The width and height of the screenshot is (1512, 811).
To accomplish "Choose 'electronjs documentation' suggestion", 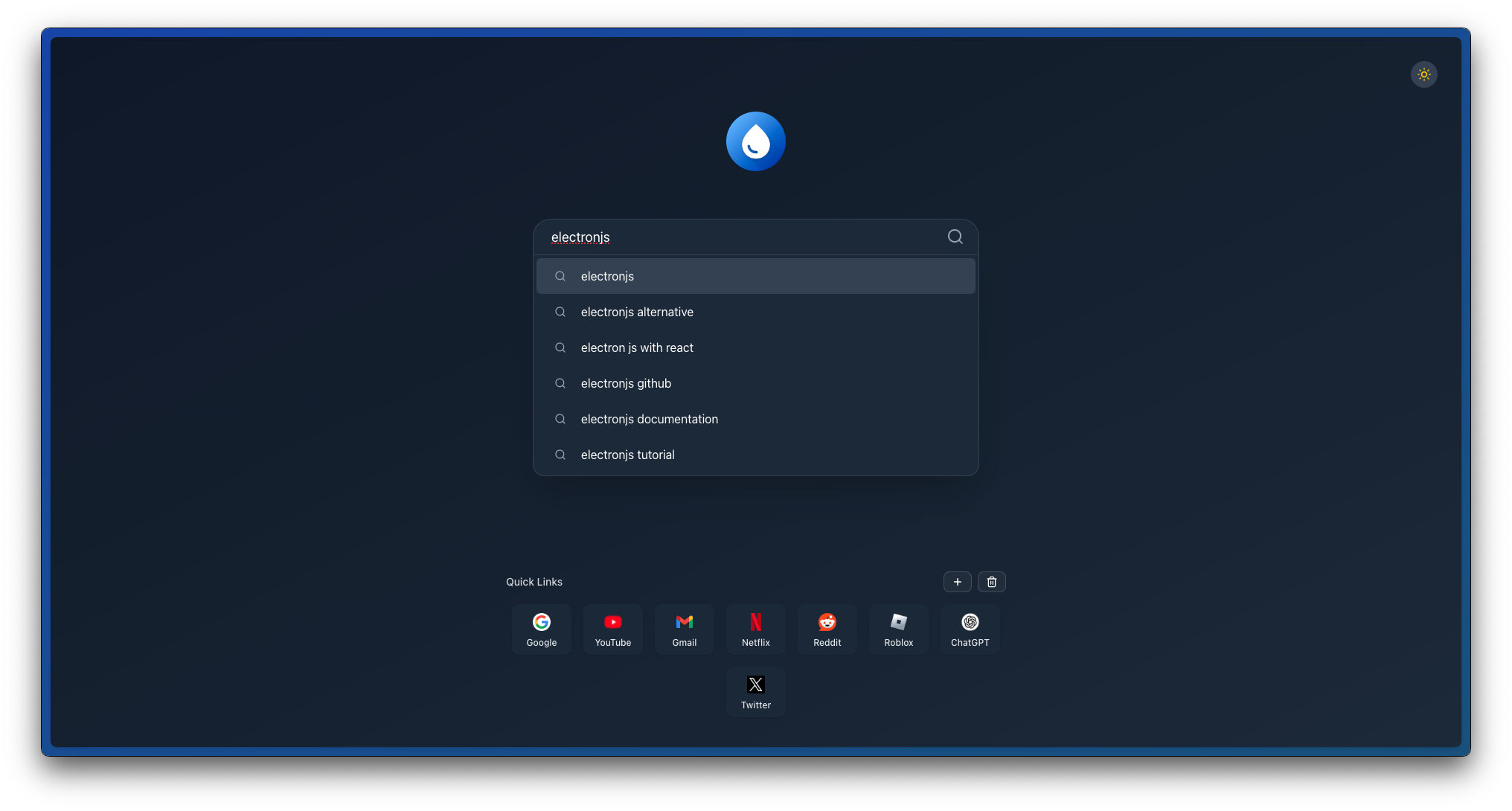I will pos(755,419).
